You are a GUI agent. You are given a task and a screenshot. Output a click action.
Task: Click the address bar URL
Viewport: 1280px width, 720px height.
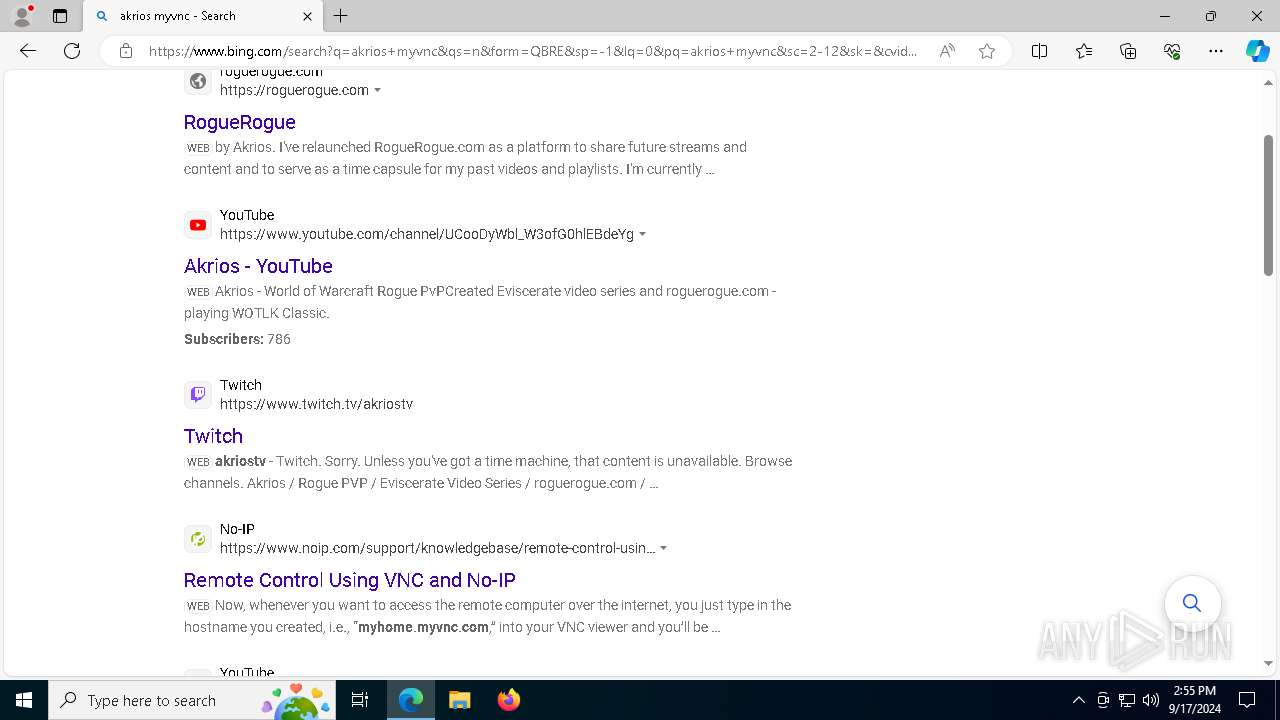(533, 51)
